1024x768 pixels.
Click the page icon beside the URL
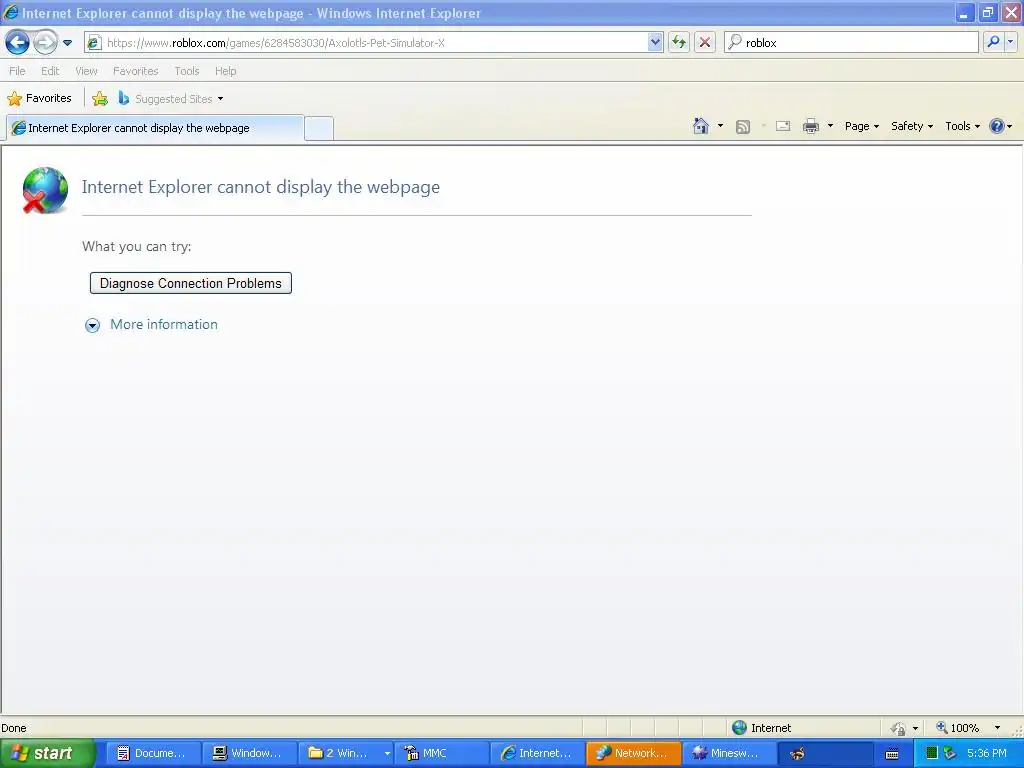click(94, 43)
